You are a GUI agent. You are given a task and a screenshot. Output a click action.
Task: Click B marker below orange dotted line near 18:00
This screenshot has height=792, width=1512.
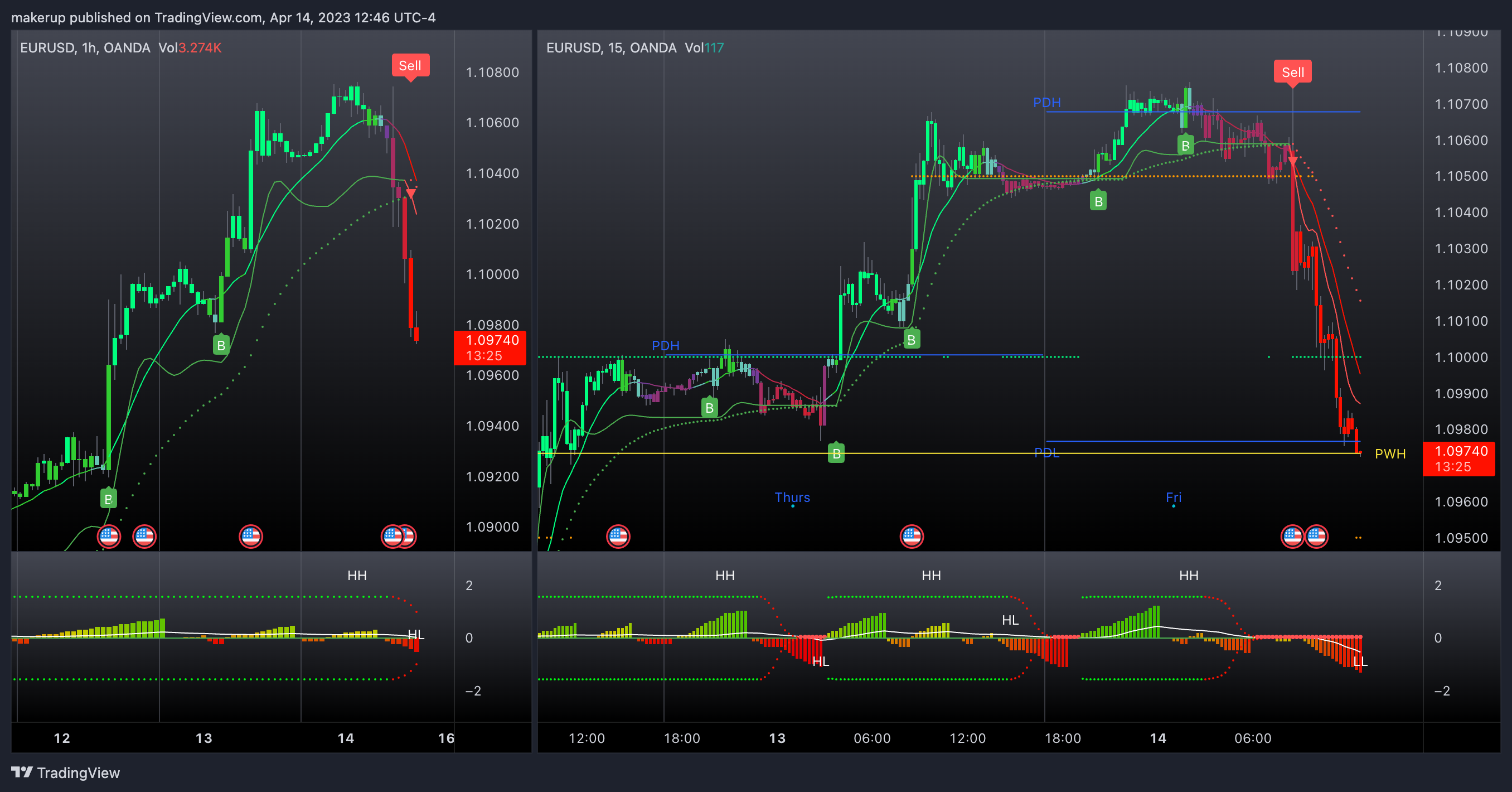coord(1098,201)
